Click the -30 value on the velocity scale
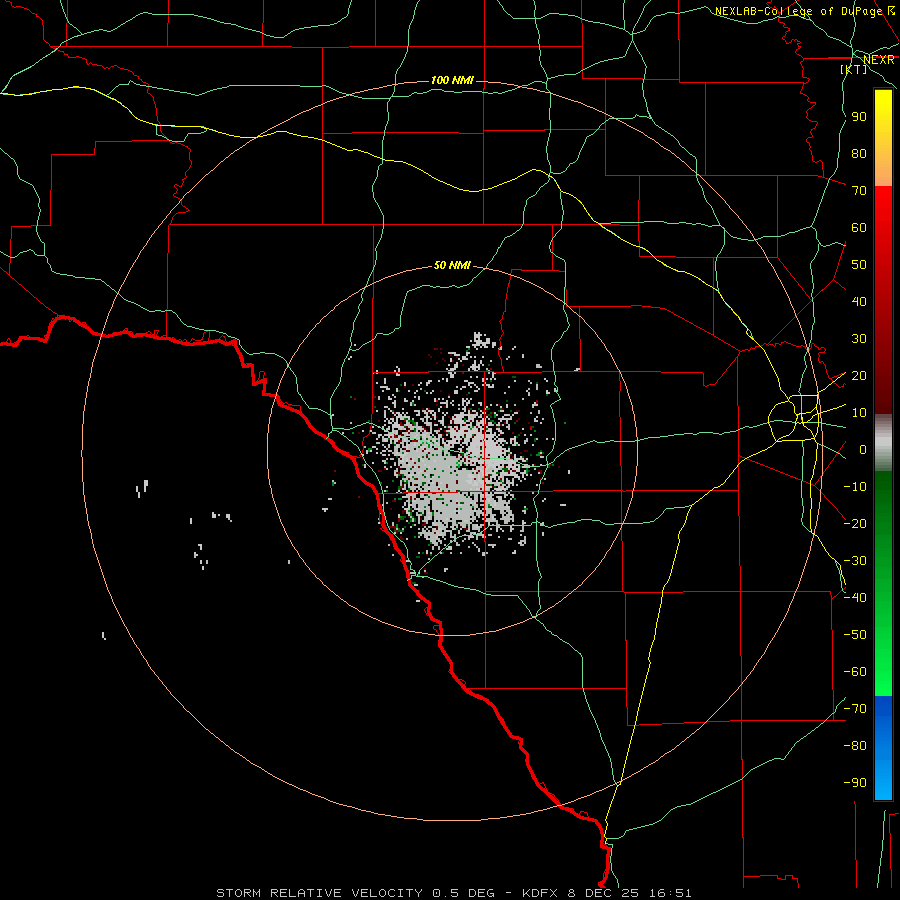Image resolution: width=900 pixels, height=900 pixels. click(x=855, y=561)
